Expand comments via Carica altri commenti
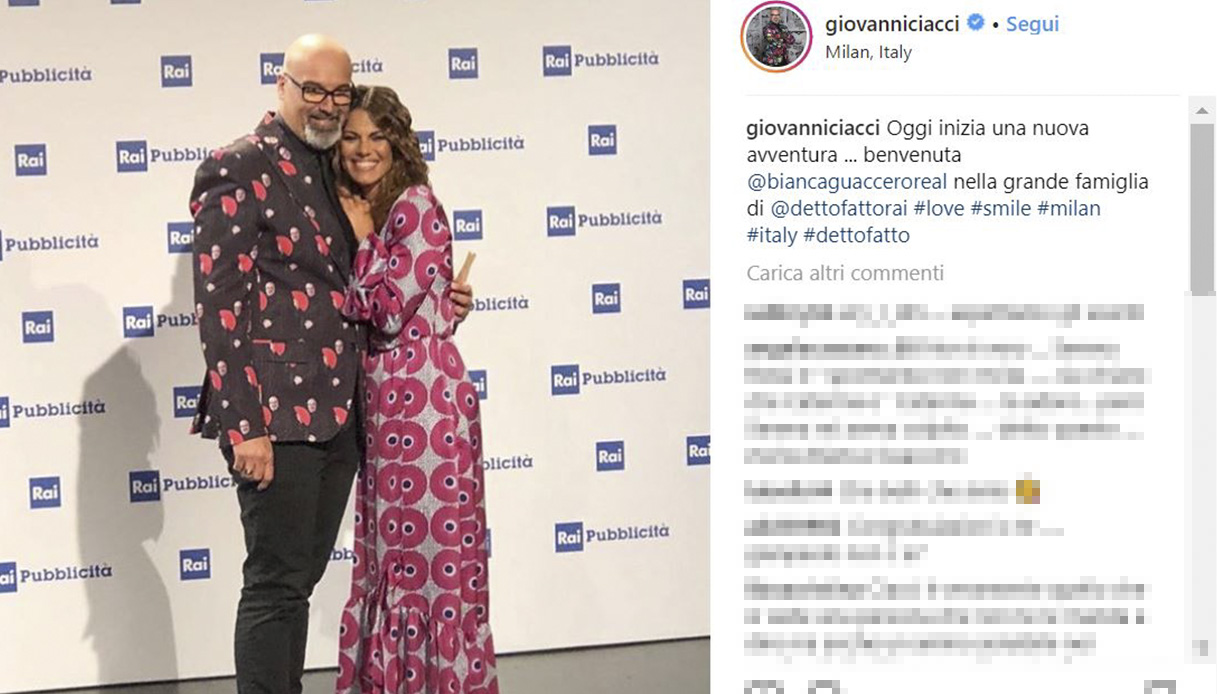The height and width of the screenshot is (694, 1217). 845,273
